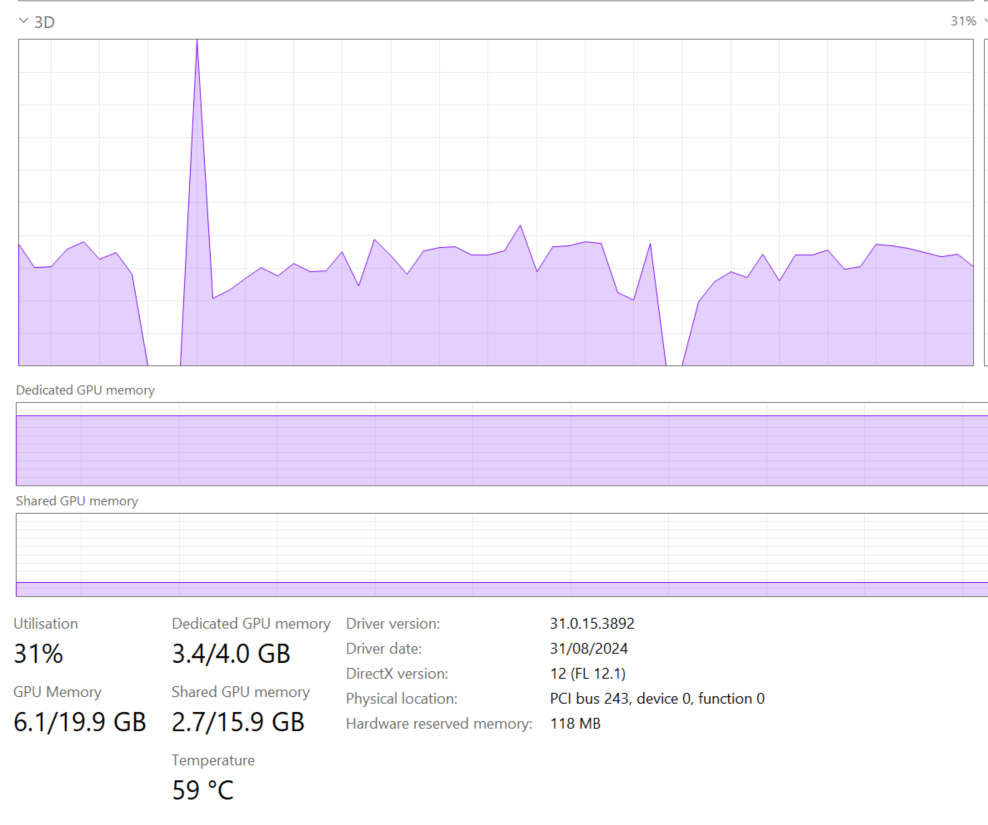Select driver date 31/08/2024
Screen dimensions: 988x825
click(589, 648)
